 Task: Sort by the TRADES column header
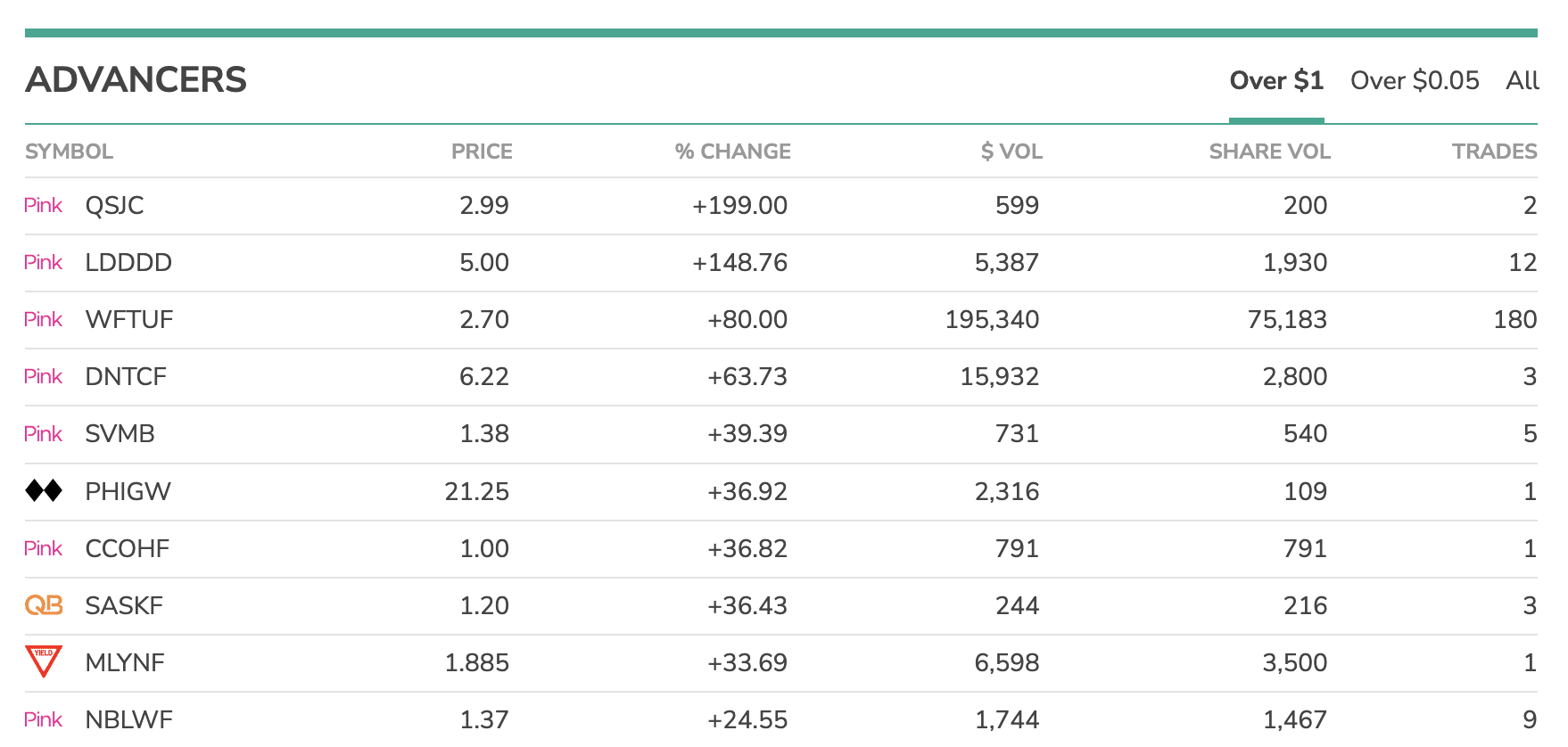coord(1494,152)
